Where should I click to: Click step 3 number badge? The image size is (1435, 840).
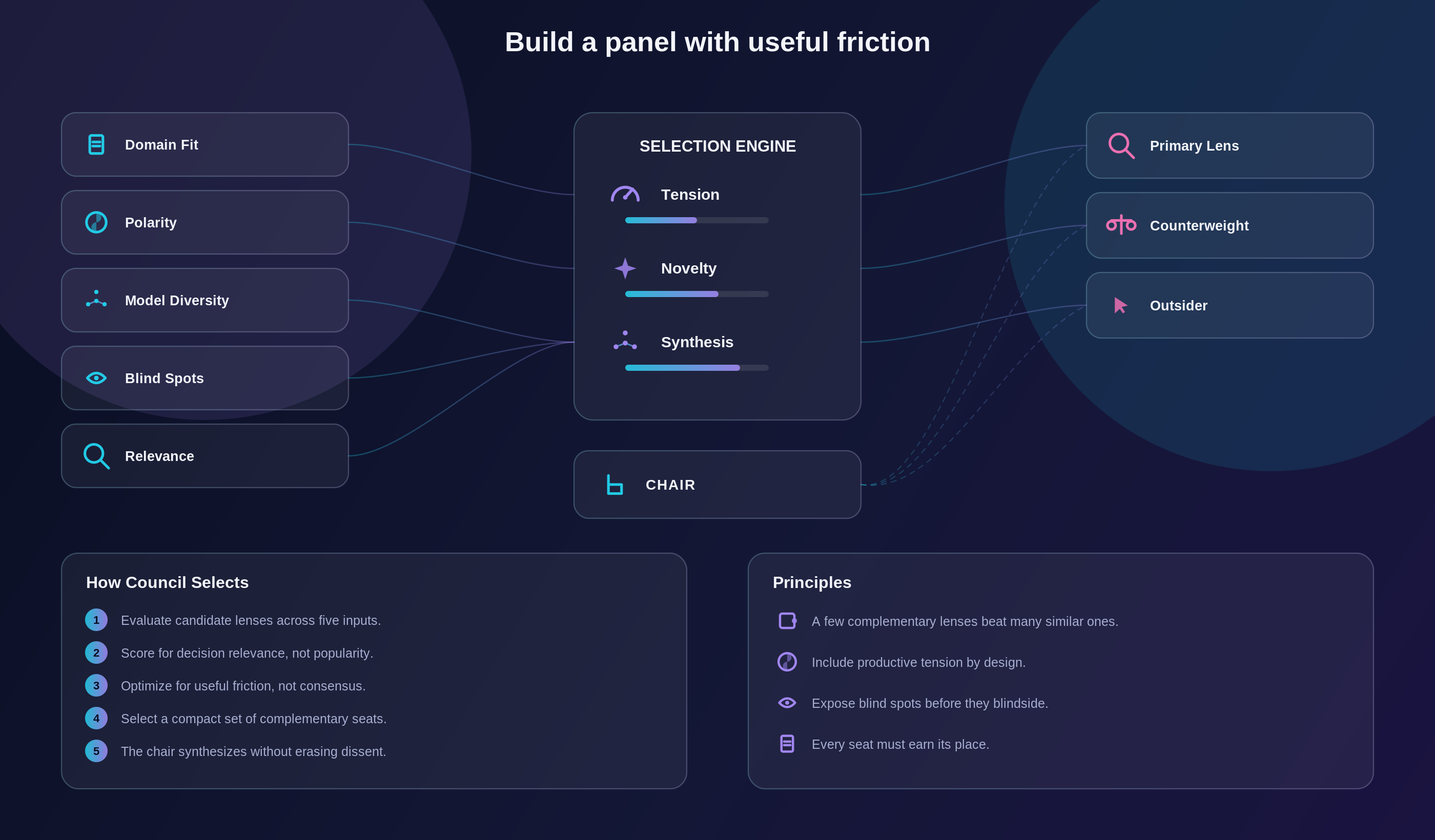click(96, 686)
